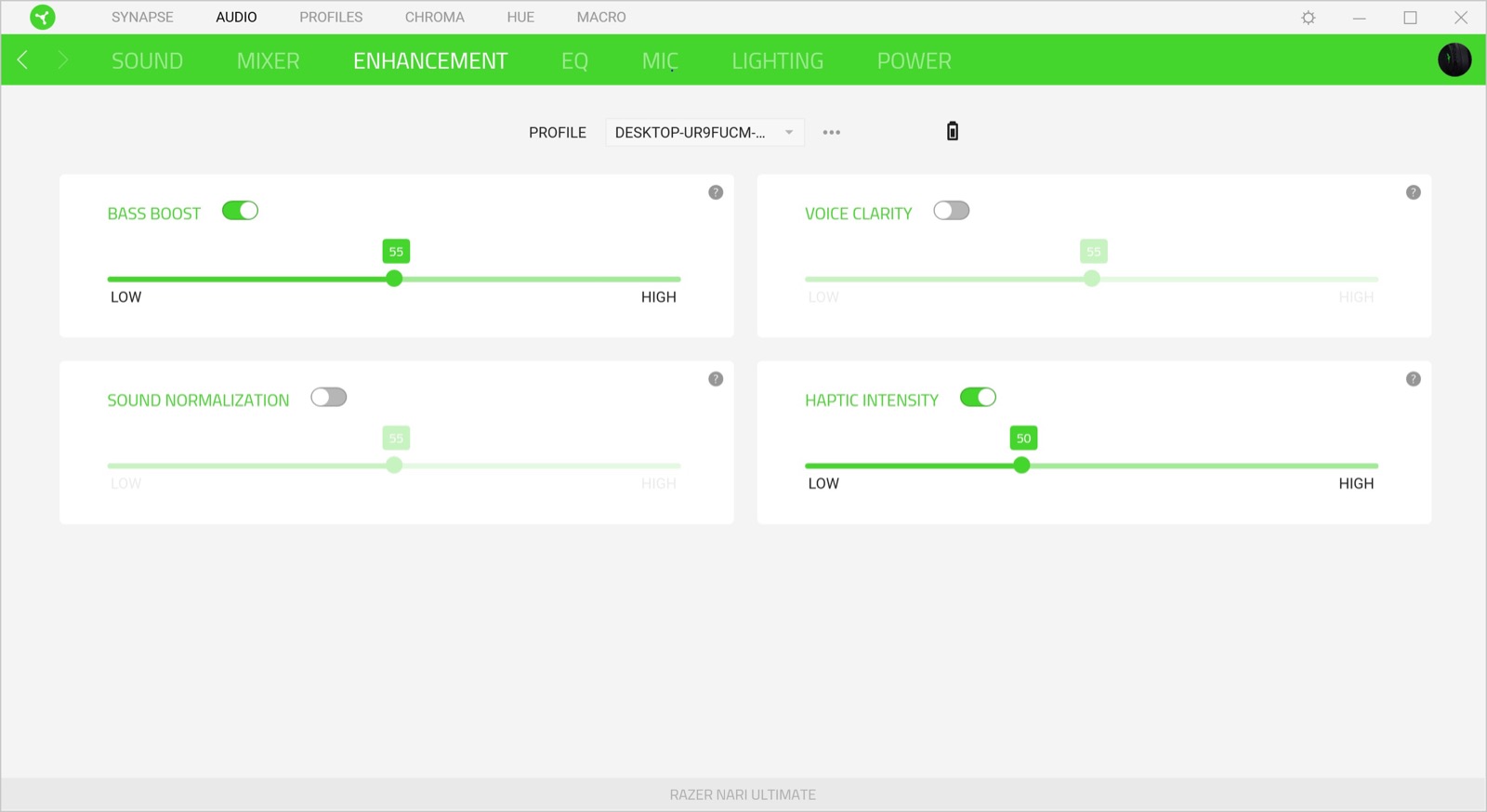Click the Voice Clarity slider handle
Image resolution: width=1487 pixels, height=812 pixels.
(1092, 279)
